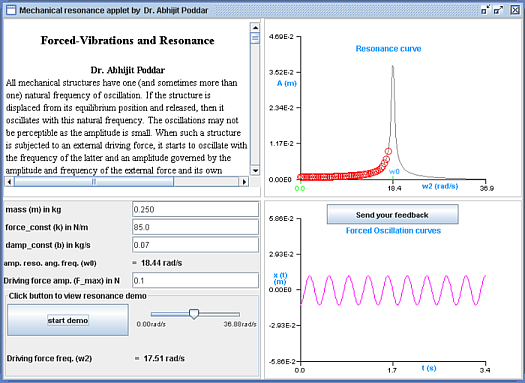This screenshot has height=383, width=525.
Task: Click the 0.00rad/s slider minimum label
Action: [x=151, y=324]
